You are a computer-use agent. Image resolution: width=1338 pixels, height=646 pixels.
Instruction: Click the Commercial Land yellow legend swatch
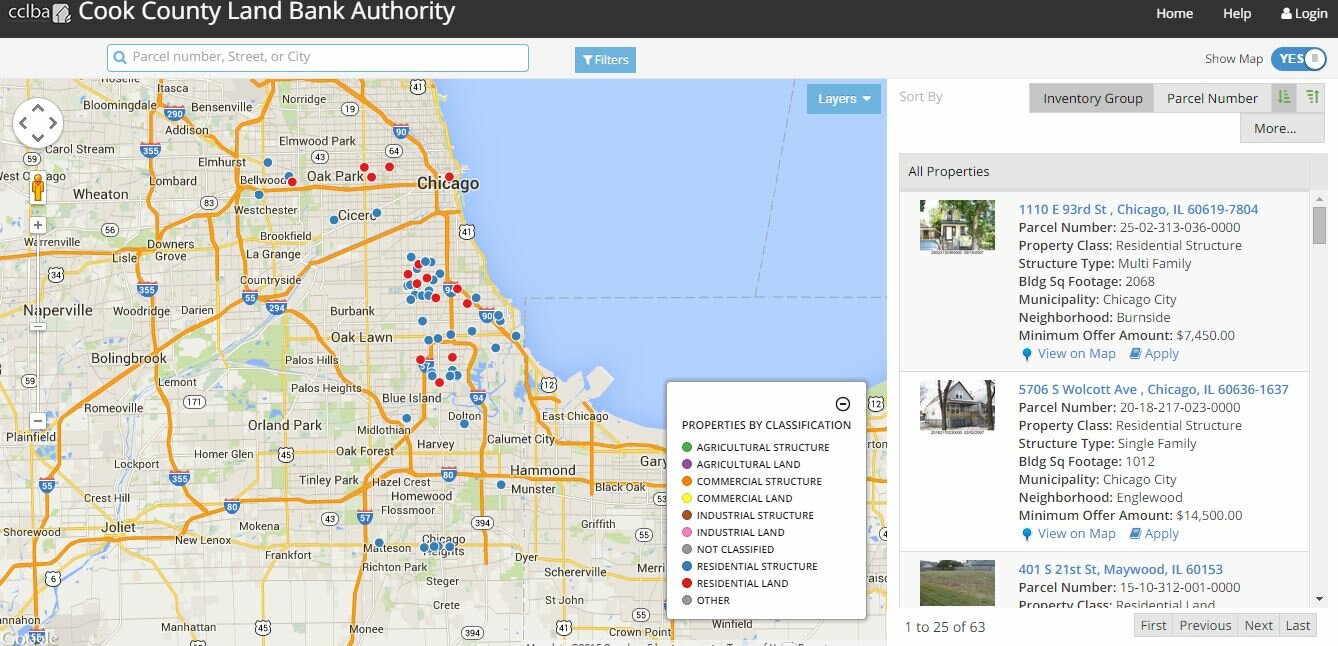[686, 498]
